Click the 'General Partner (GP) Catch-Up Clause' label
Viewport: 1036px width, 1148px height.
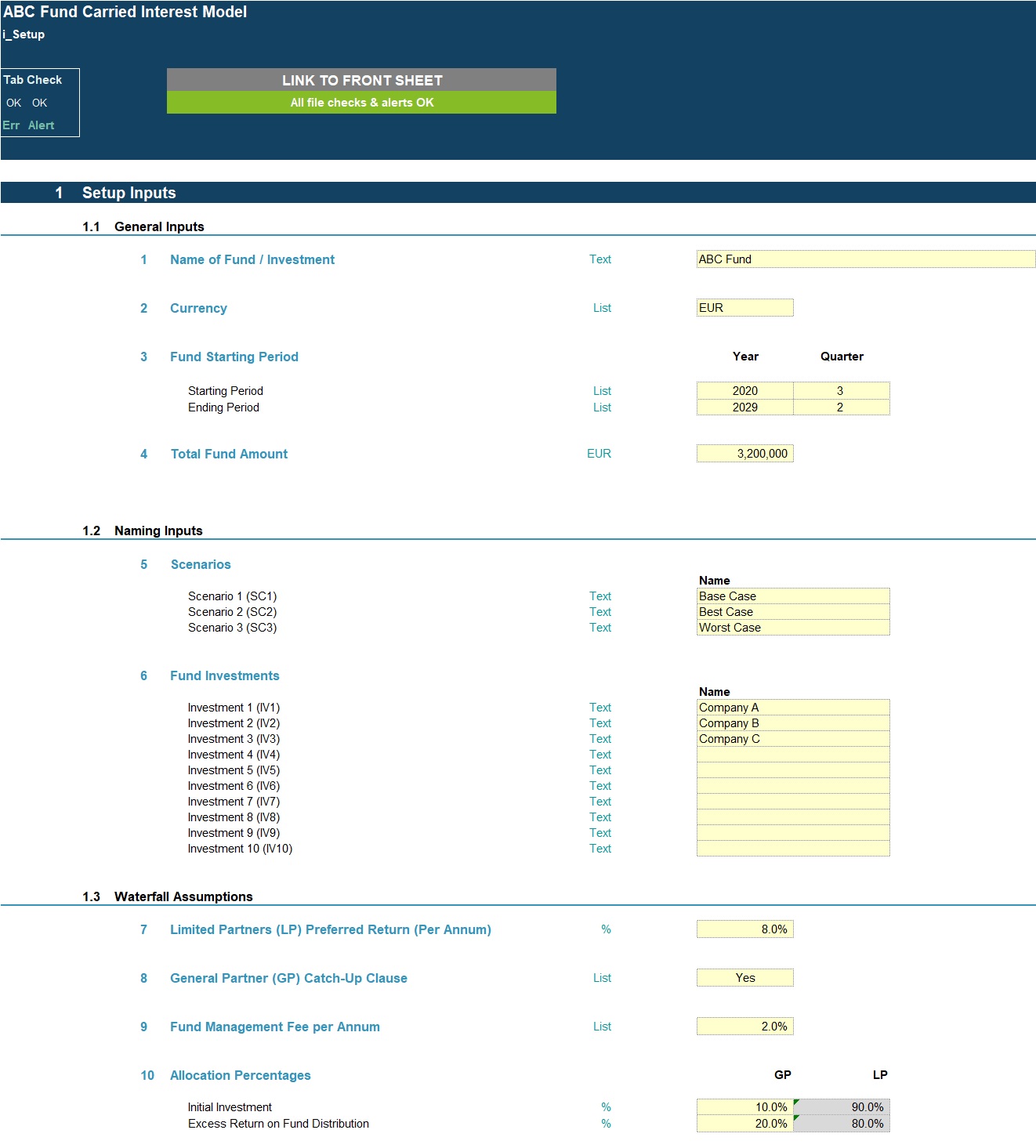pyautogui.click(x=289, y=978)
